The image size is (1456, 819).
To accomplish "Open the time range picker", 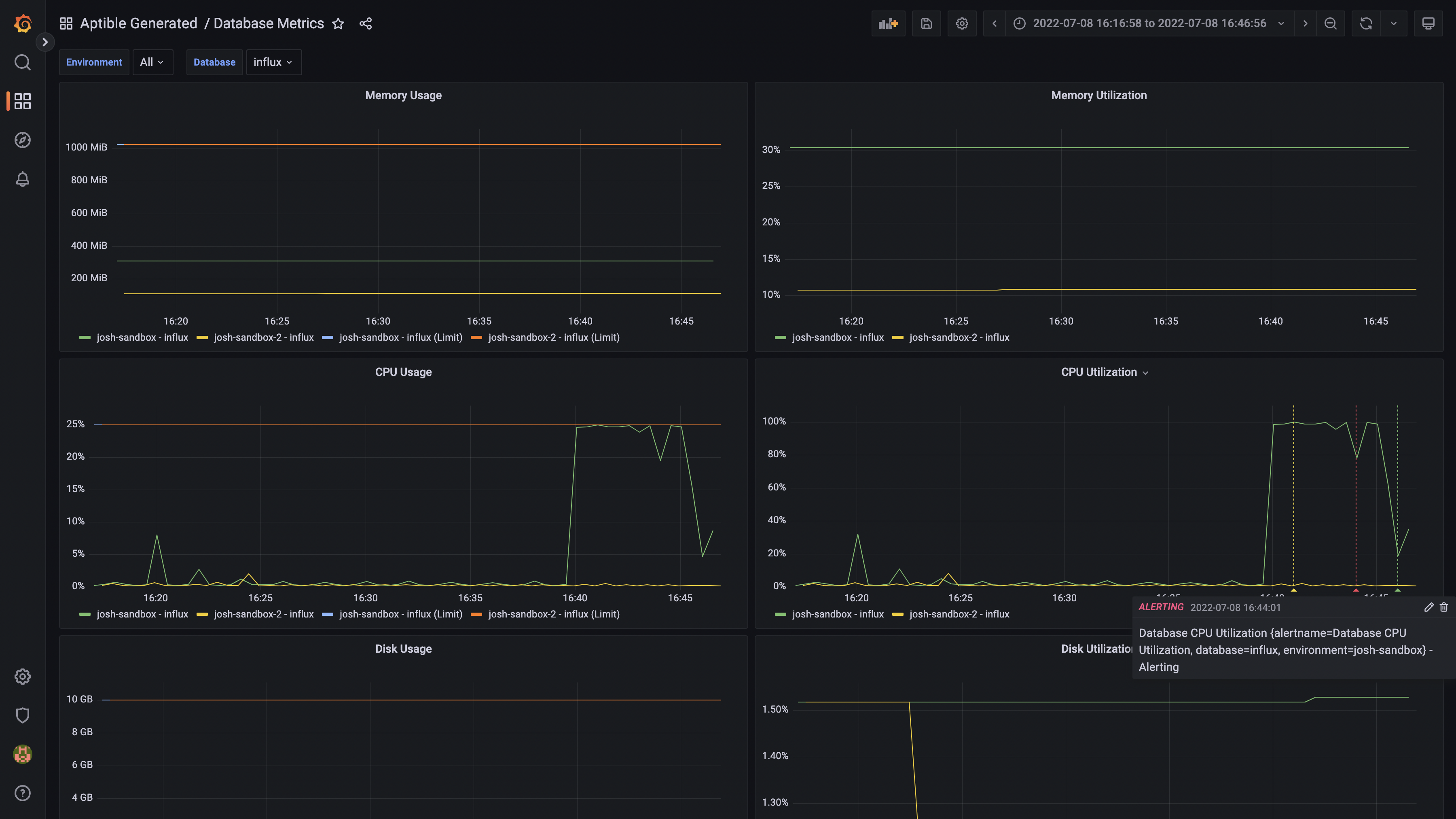I will (1149, 23).
